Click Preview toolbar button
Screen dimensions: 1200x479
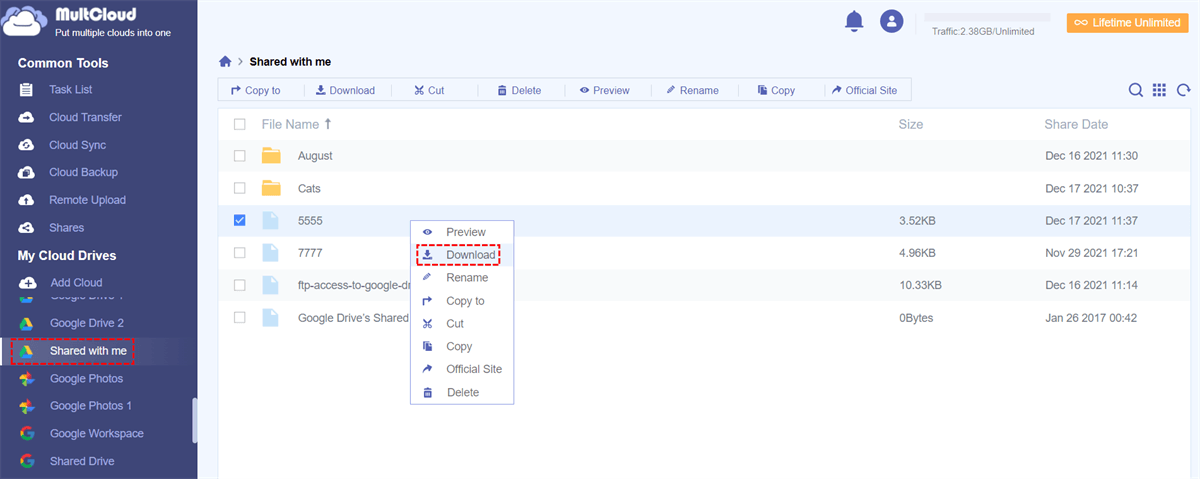pos(603,90)
